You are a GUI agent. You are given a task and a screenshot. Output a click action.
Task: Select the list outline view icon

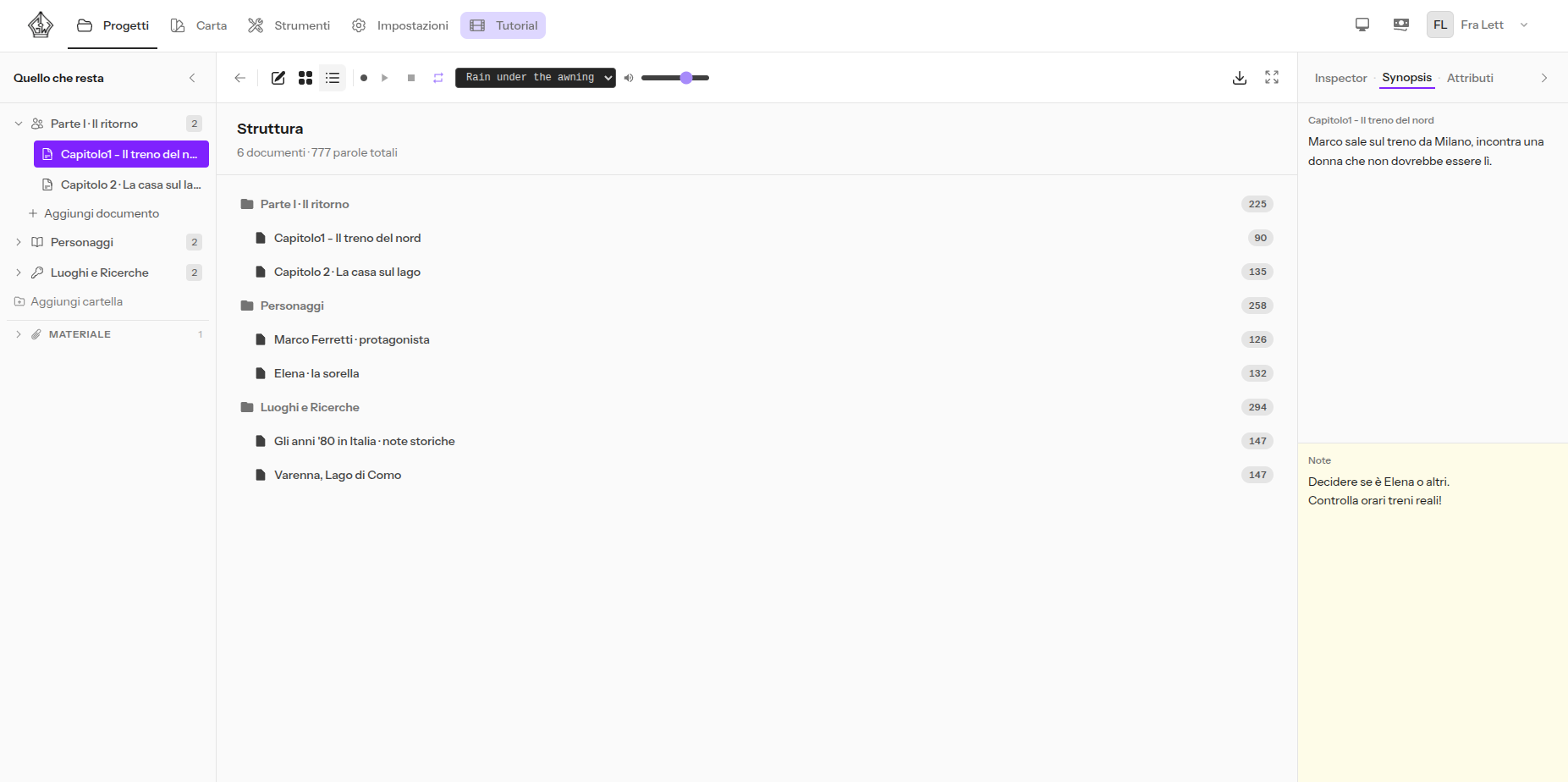333,78
